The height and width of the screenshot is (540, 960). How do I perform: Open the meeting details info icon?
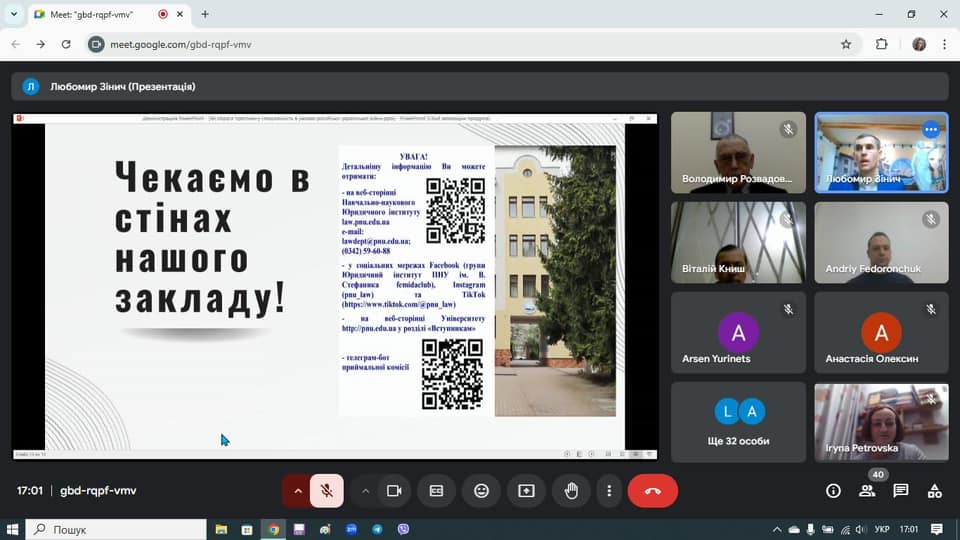pos(833,491)
